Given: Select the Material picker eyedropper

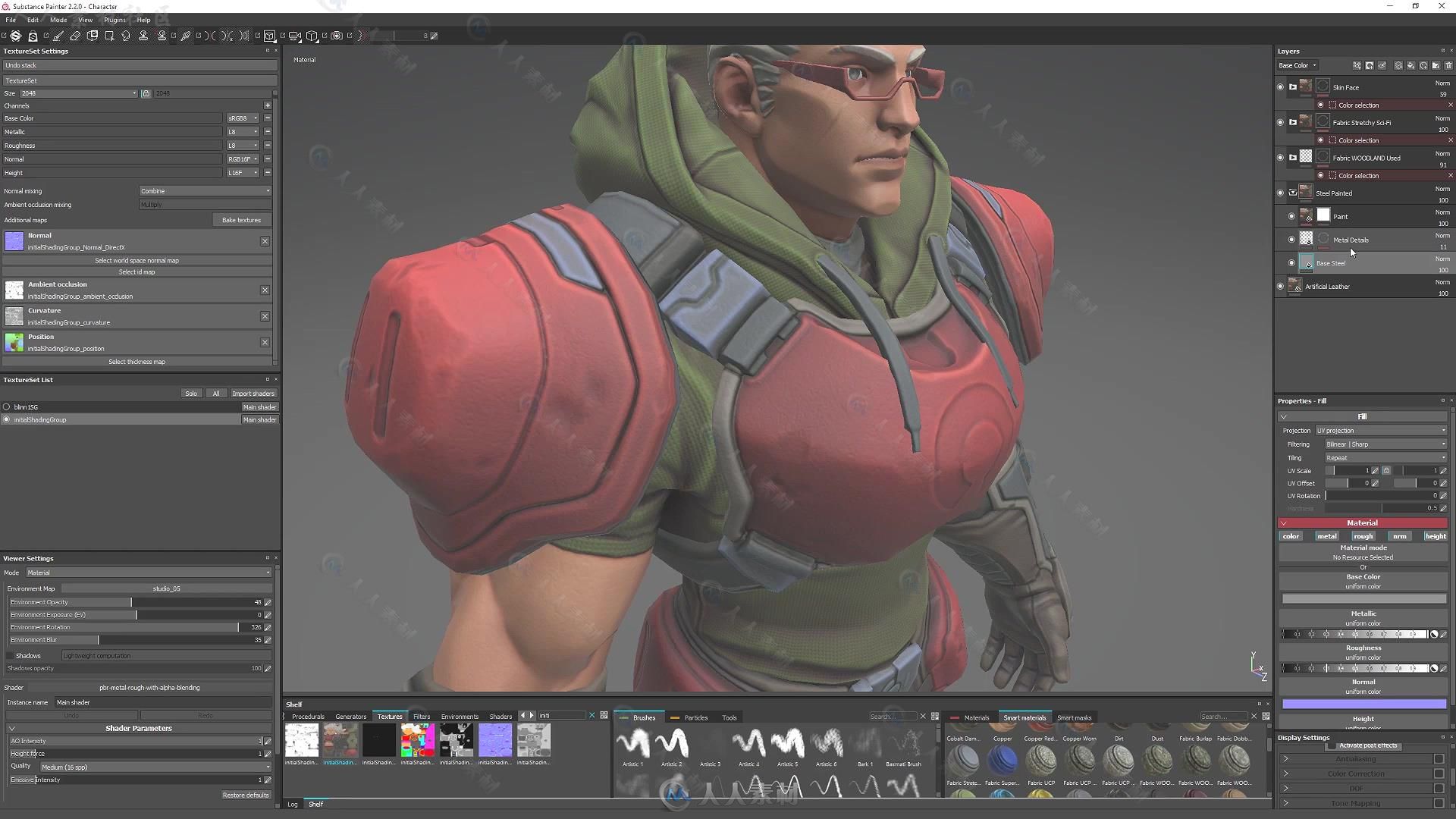Looking at the screenshot, I should tap(186, 36).
